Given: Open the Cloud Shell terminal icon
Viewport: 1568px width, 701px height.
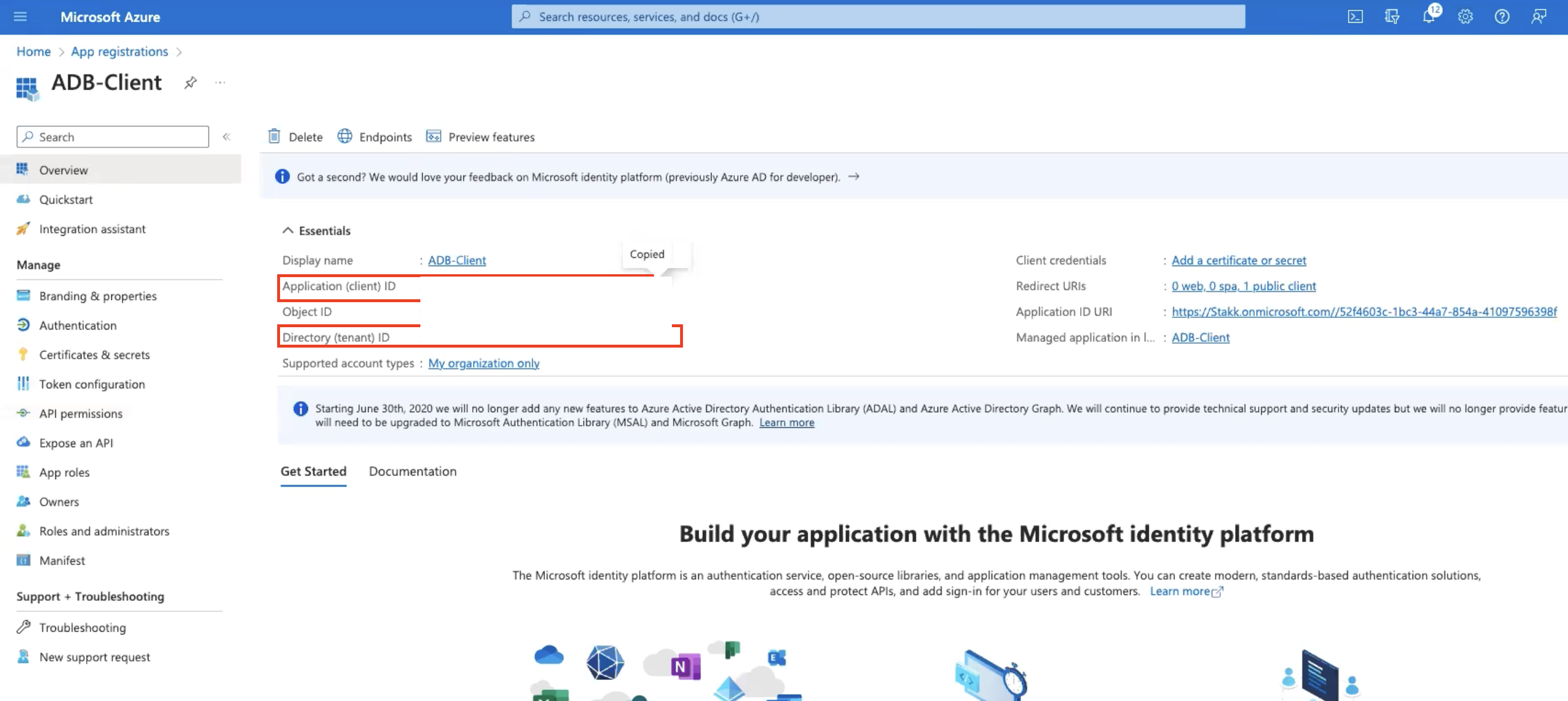Looking at the screenshot, I should 1356,16.
